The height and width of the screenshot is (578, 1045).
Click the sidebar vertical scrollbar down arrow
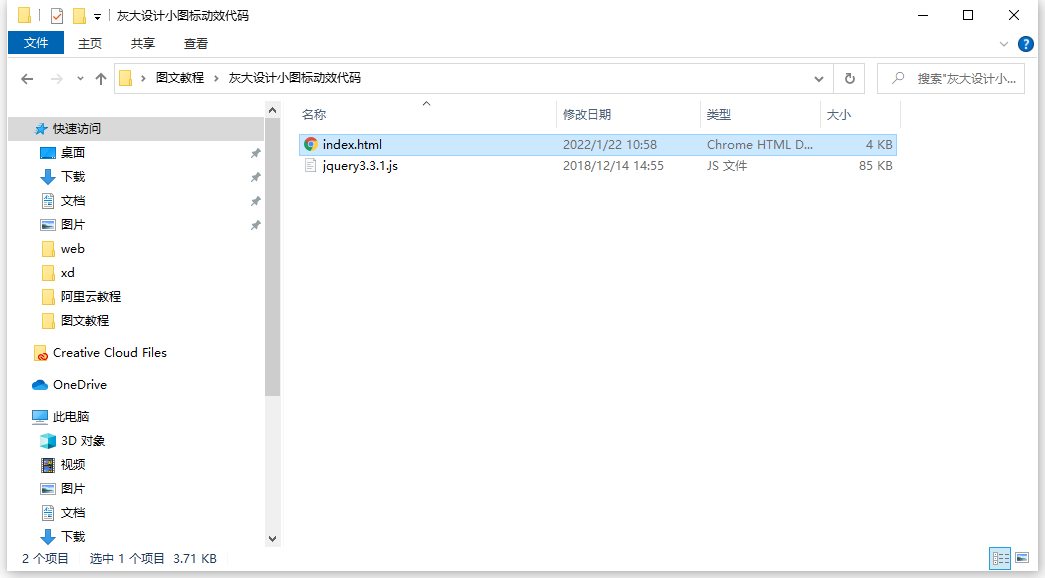(x=273, y=538)
